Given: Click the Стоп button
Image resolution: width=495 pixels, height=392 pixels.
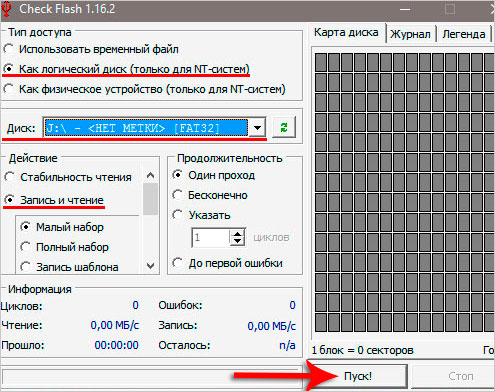Looking at the screenshot, I should pos(460,376).
